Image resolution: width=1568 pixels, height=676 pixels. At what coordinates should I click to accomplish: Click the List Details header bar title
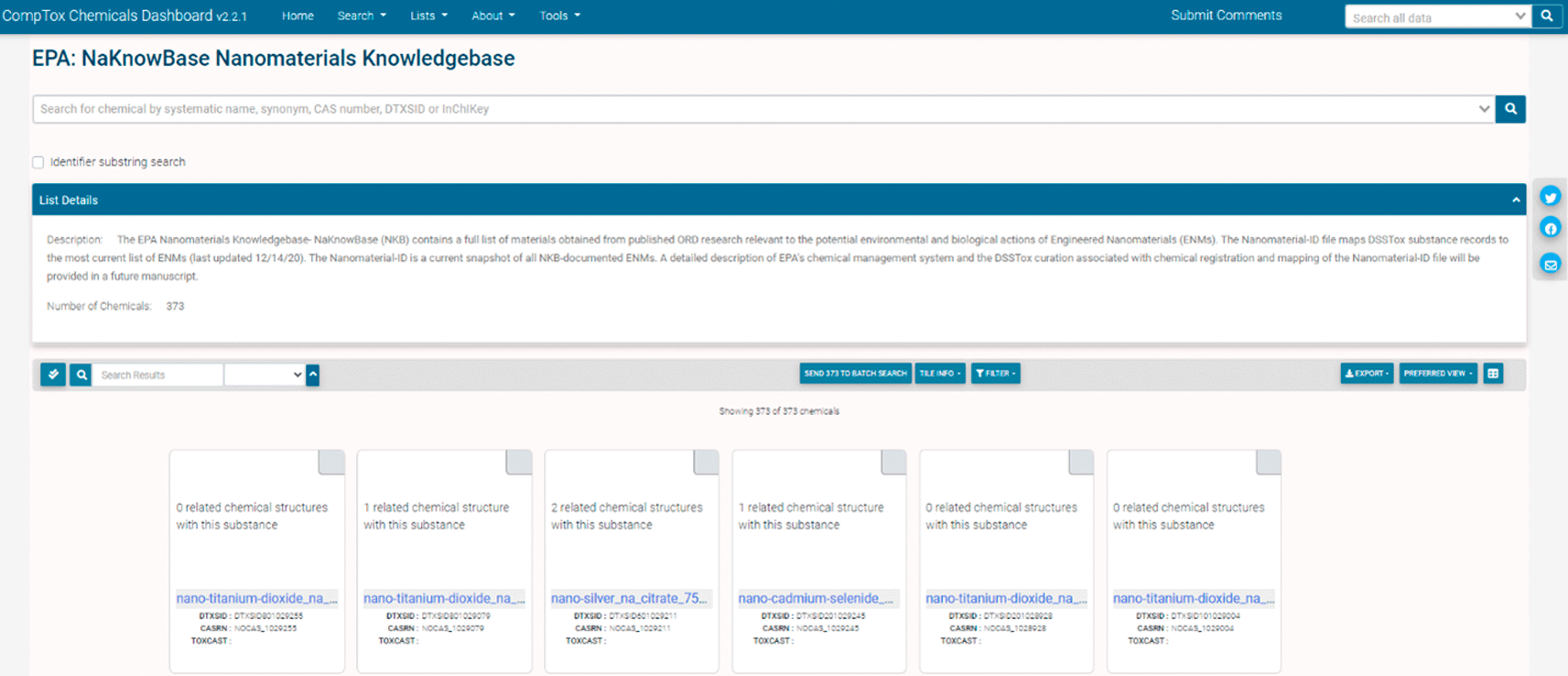coord(69,200)
